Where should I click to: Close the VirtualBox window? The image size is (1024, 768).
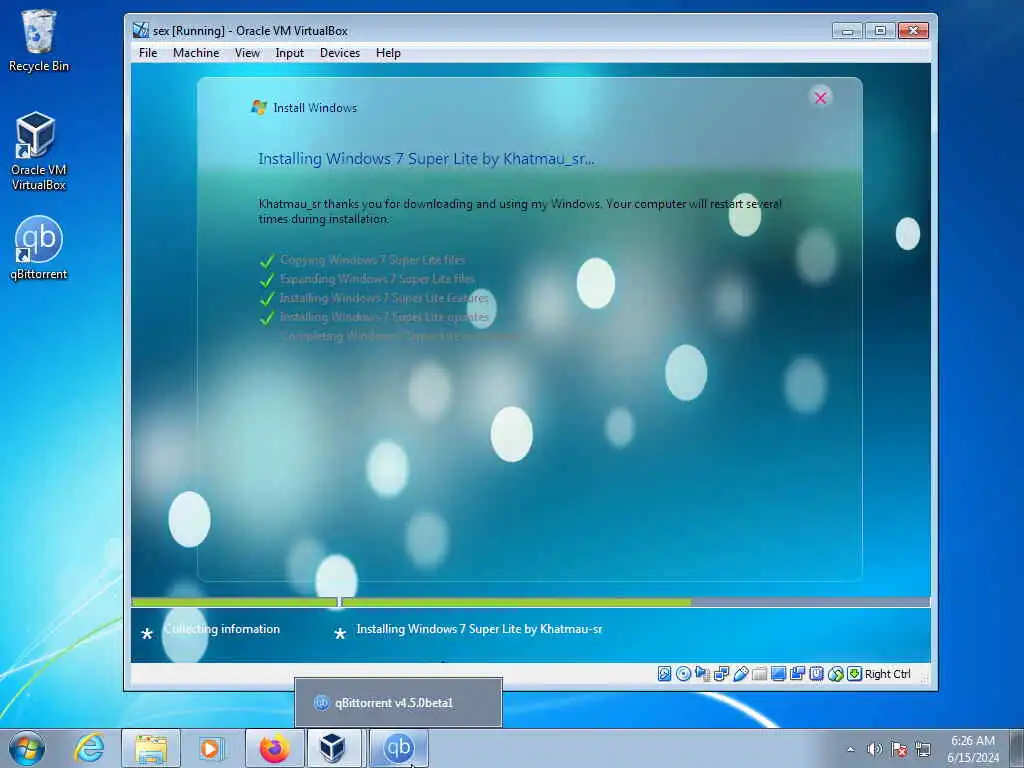point(913,31)
